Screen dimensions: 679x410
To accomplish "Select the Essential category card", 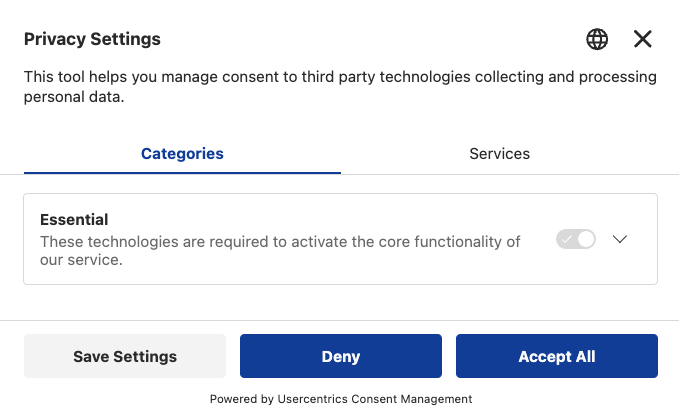I will (x=340, y=272).
